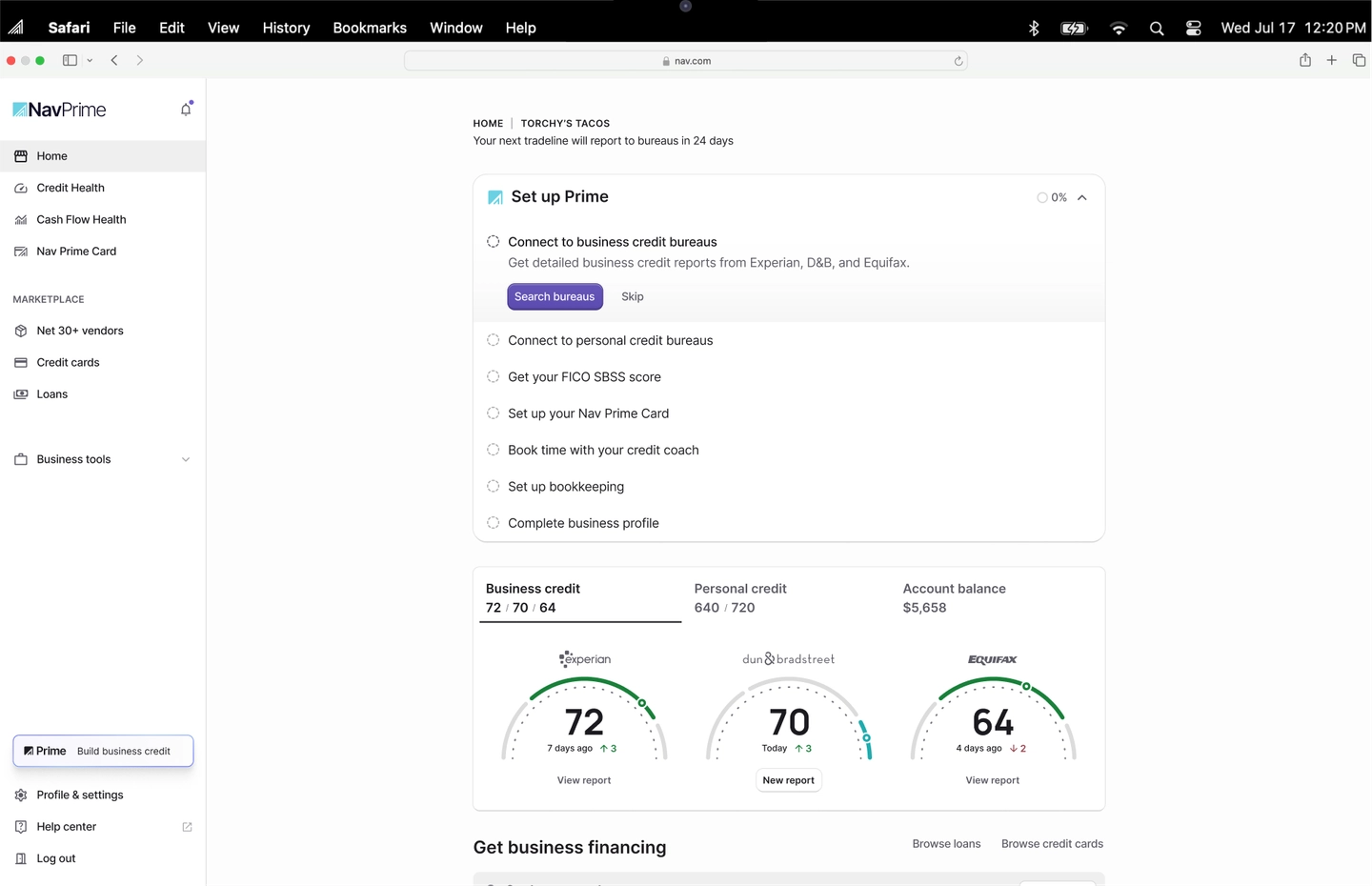Open Cash Flow Health sidebar icon
Screen dimensions: 1372x886
click(21, 220)
